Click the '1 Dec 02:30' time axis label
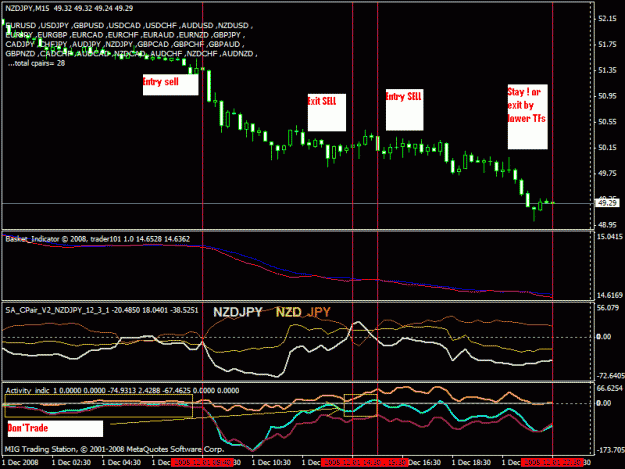This screenshot has width=625, height=469. coord(71,462)
